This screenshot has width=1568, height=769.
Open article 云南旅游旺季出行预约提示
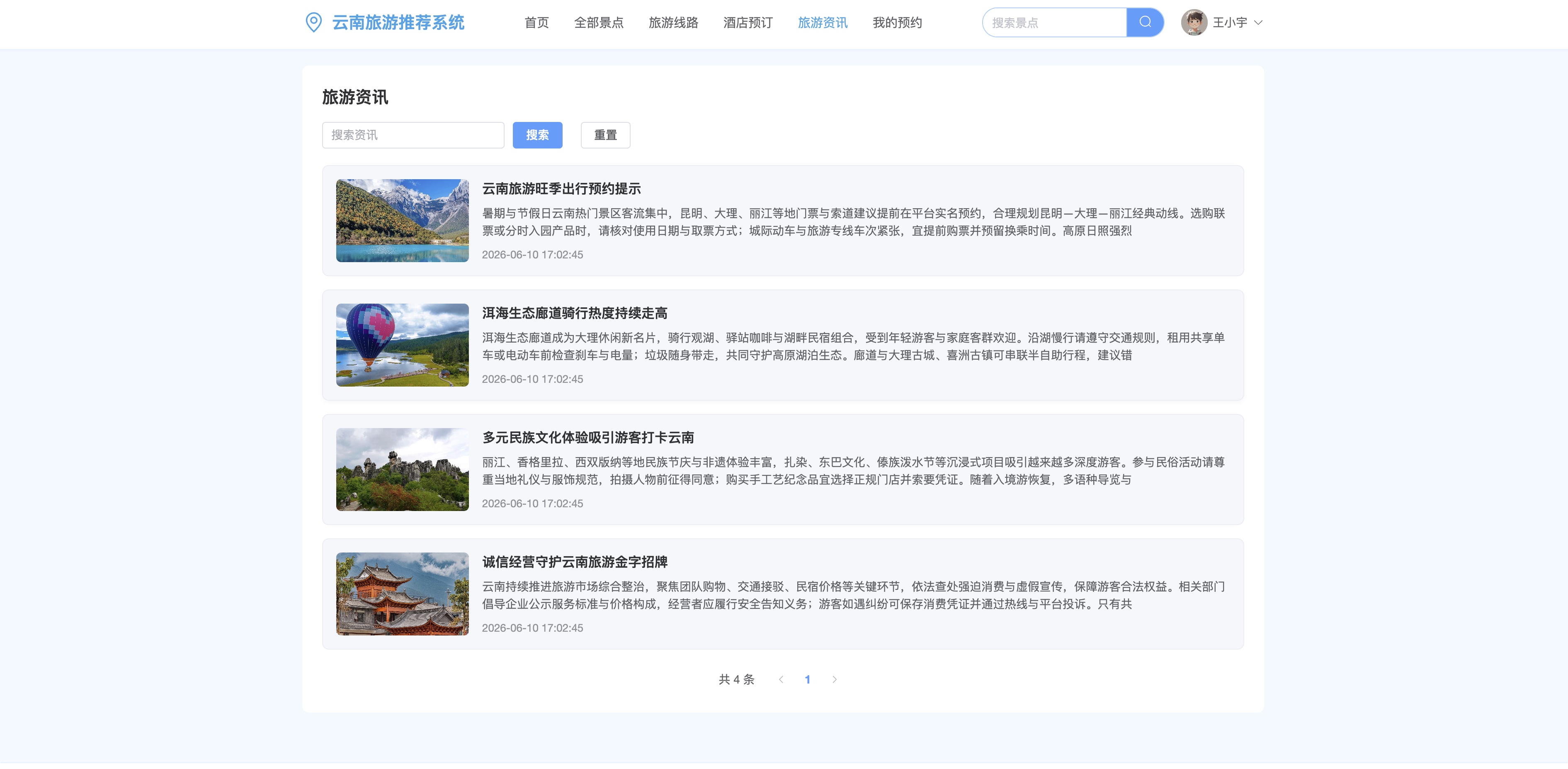coord(561,189)
